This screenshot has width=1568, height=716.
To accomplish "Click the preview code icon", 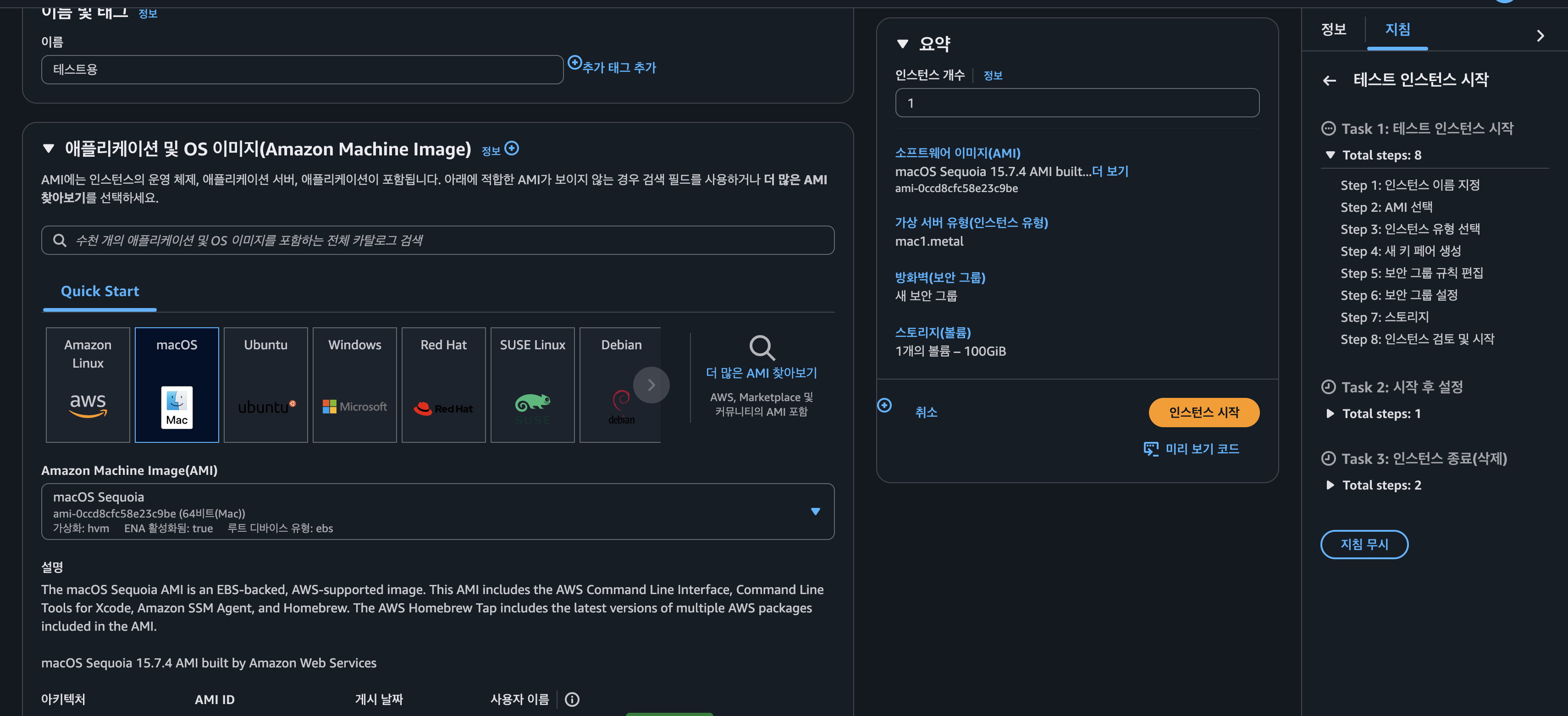I will pos(1151,449).
